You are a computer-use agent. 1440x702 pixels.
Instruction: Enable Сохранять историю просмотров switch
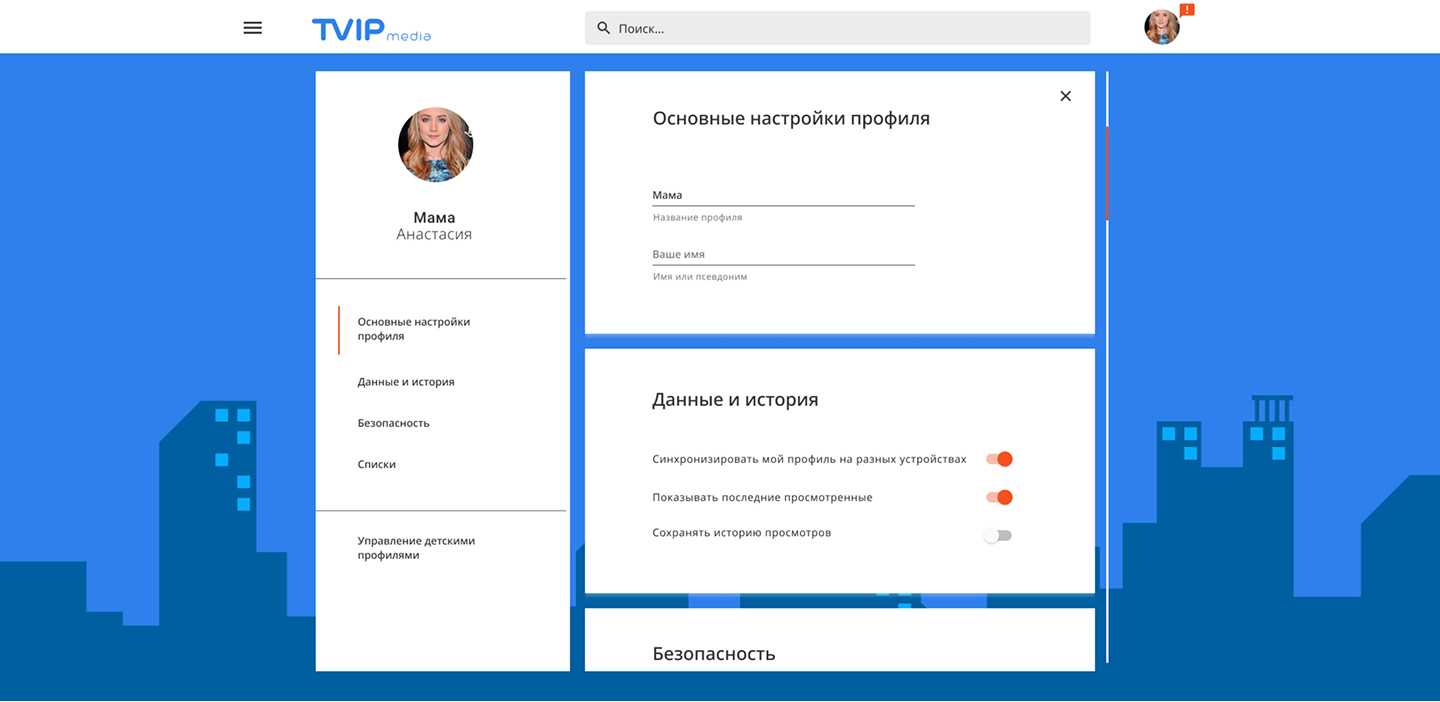pos(998,535)
